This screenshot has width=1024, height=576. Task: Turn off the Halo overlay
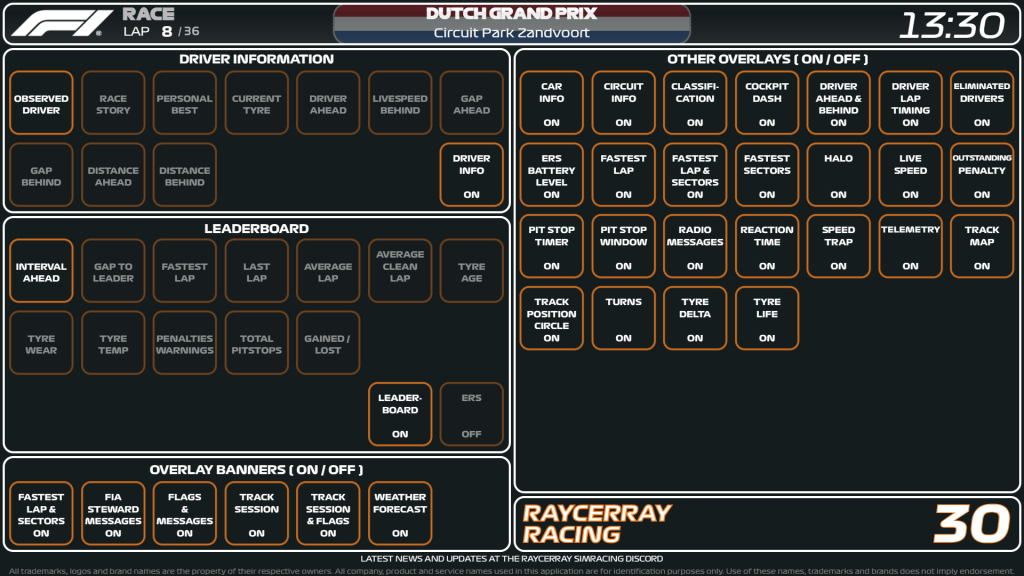click(x=838, y=174)
